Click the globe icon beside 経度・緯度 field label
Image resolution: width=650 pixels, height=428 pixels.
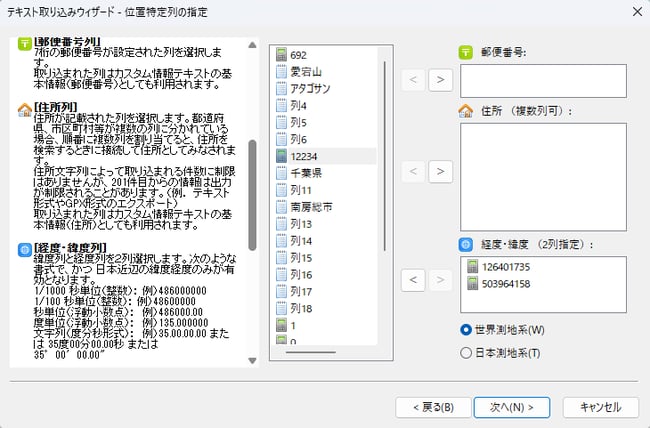[x=466, y=243]
